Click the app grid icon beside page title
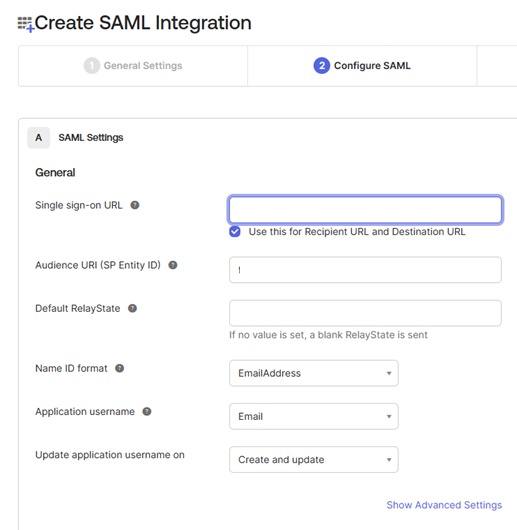The image size is (517, 530). point(26,24)
